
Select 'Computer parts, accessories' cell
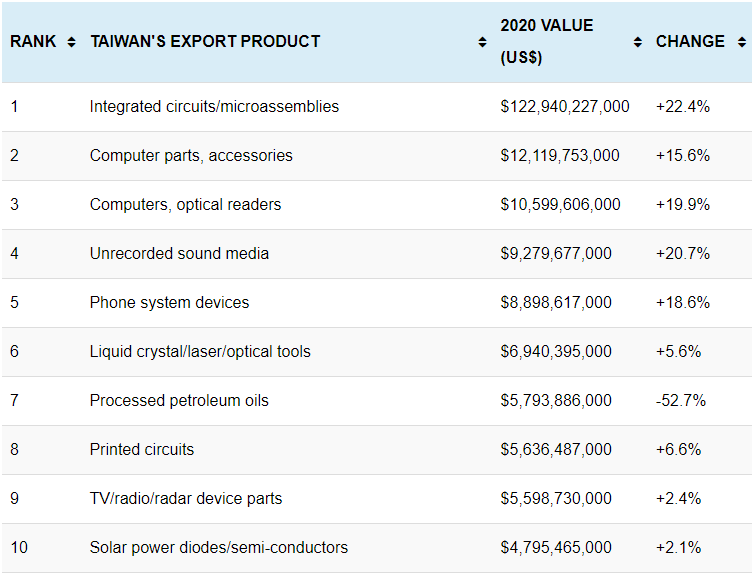[x=191, y=155]
